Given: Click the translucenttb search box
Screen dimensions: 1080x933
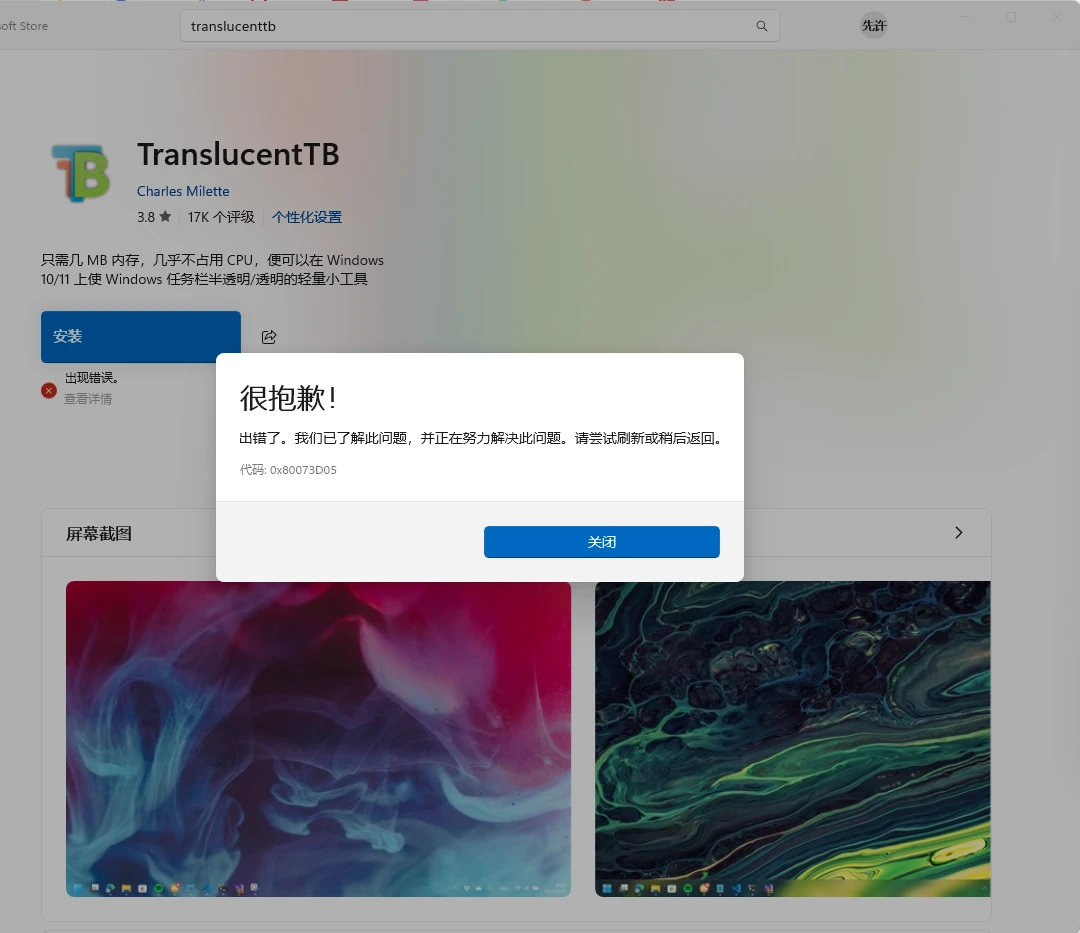Looking at the screenshot, I should (x=479, y=26).
